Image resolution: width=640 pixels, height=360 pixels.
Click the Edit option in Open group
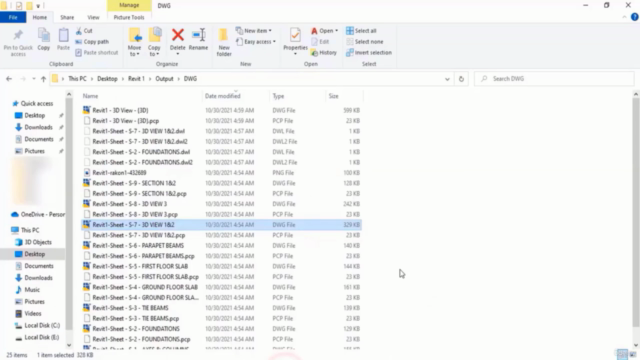[x=320, y=42]
